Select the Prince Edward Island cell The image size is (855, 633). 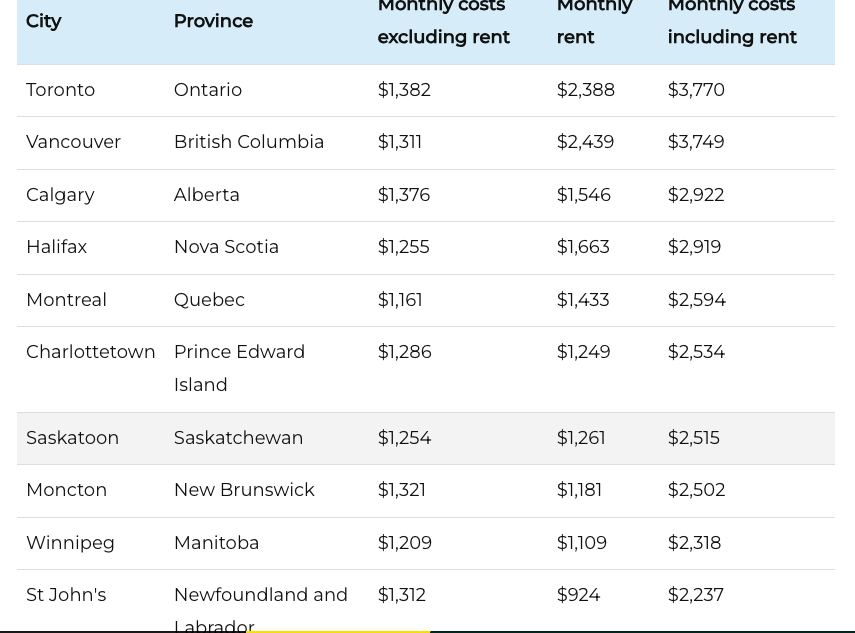coord(239,368)
